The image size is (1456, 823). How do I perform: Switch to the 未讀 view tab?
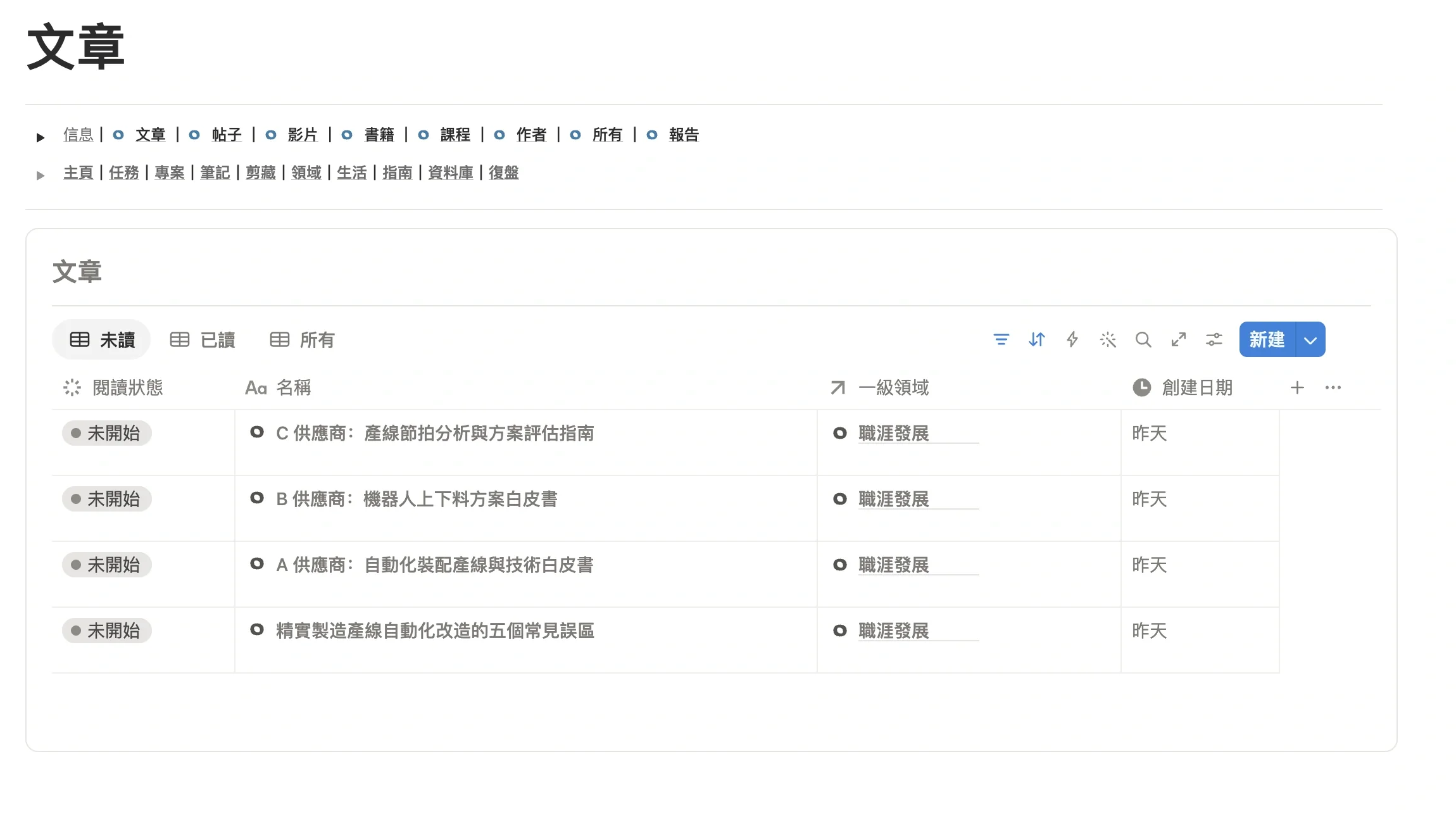(x=101, y=340)
